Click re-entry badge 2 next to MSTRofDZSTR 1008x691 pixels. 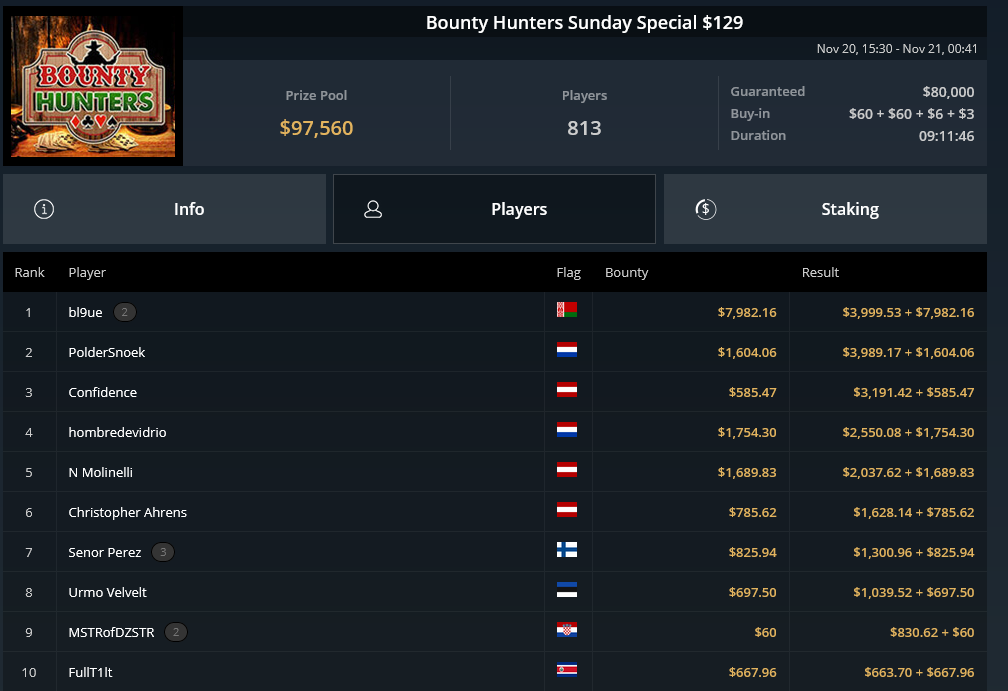point(176,632)
